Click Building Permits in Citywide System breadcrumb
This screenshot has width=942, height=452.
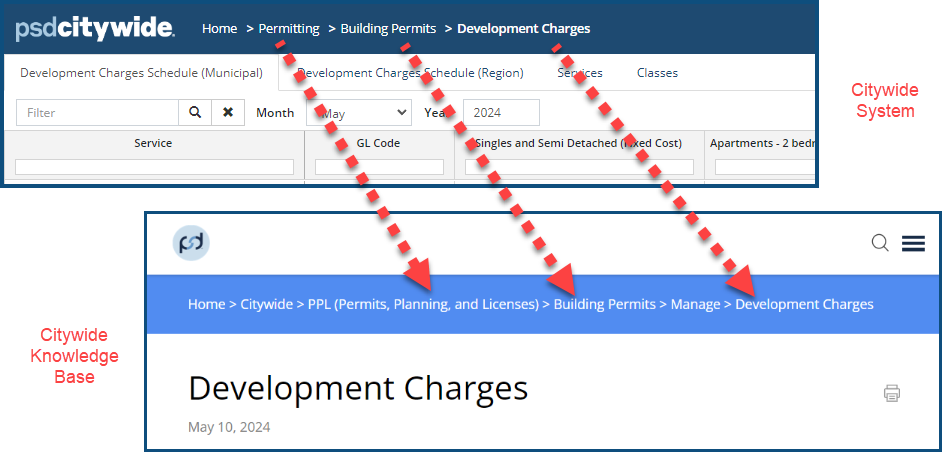point(388,28)
